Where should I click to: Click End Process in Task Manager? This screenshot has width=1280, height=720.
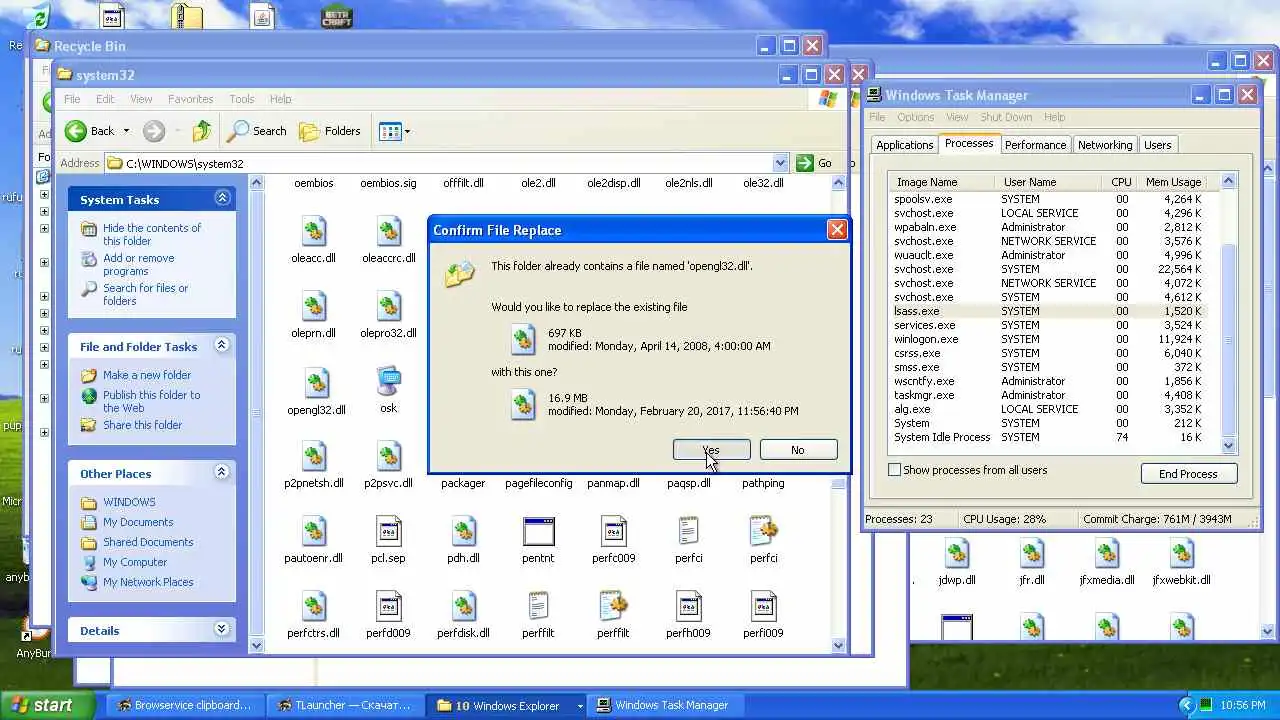pyautogui.click(x=1188, y=474)
